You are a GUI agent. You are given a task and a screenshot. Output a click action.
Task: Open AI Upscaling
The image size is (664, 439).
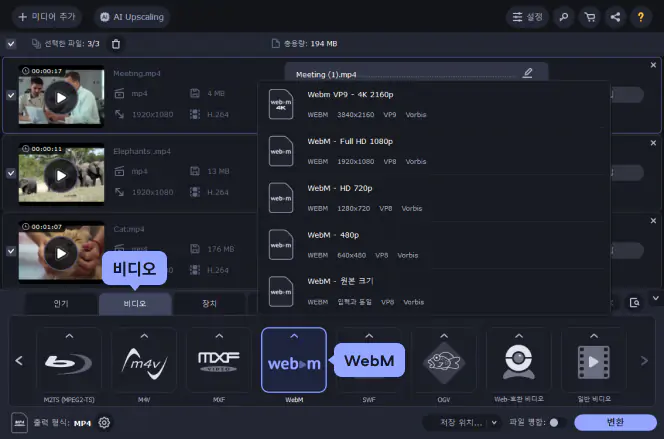(x=132, y=17)
